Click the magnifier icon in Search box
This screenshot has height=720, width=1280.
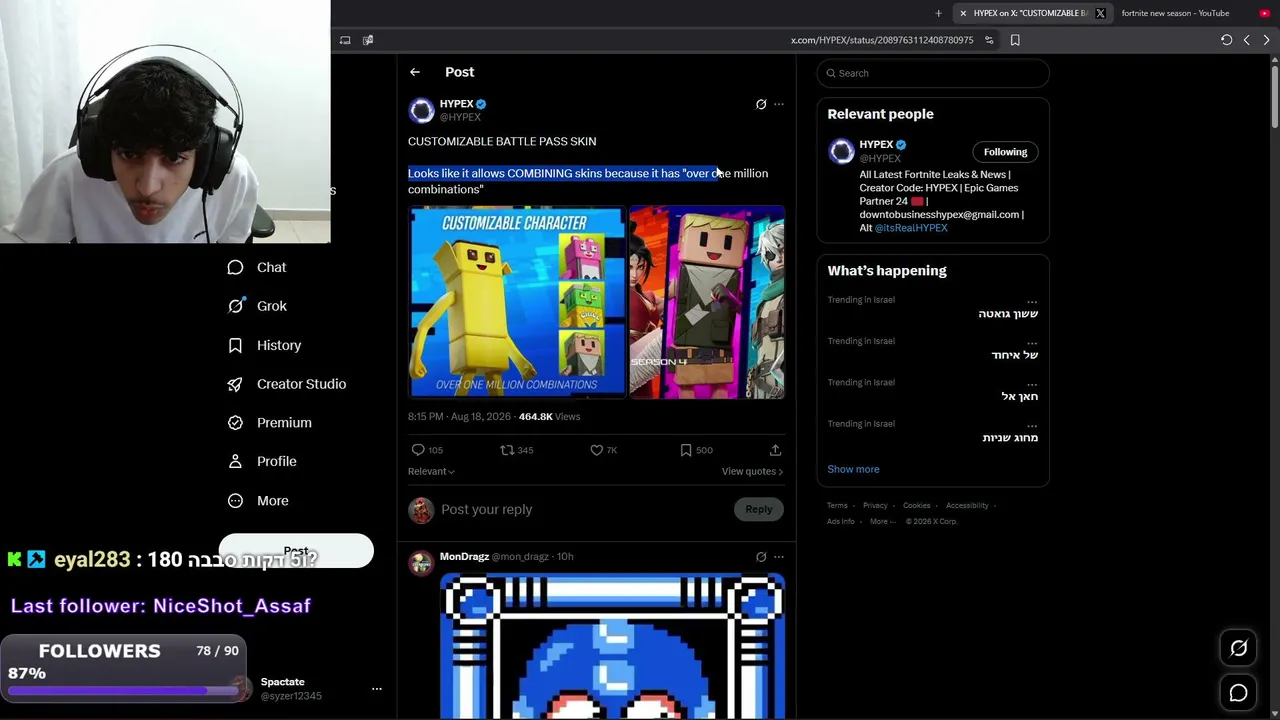coord(829,73)
